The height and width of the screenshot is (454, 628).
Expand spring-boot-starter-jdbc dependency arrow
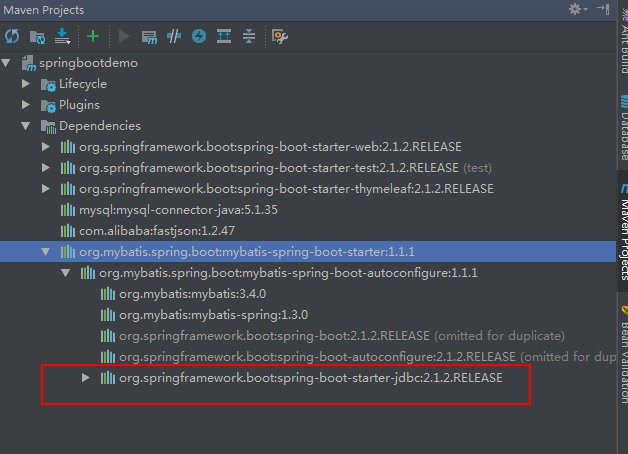pos(85,378)
